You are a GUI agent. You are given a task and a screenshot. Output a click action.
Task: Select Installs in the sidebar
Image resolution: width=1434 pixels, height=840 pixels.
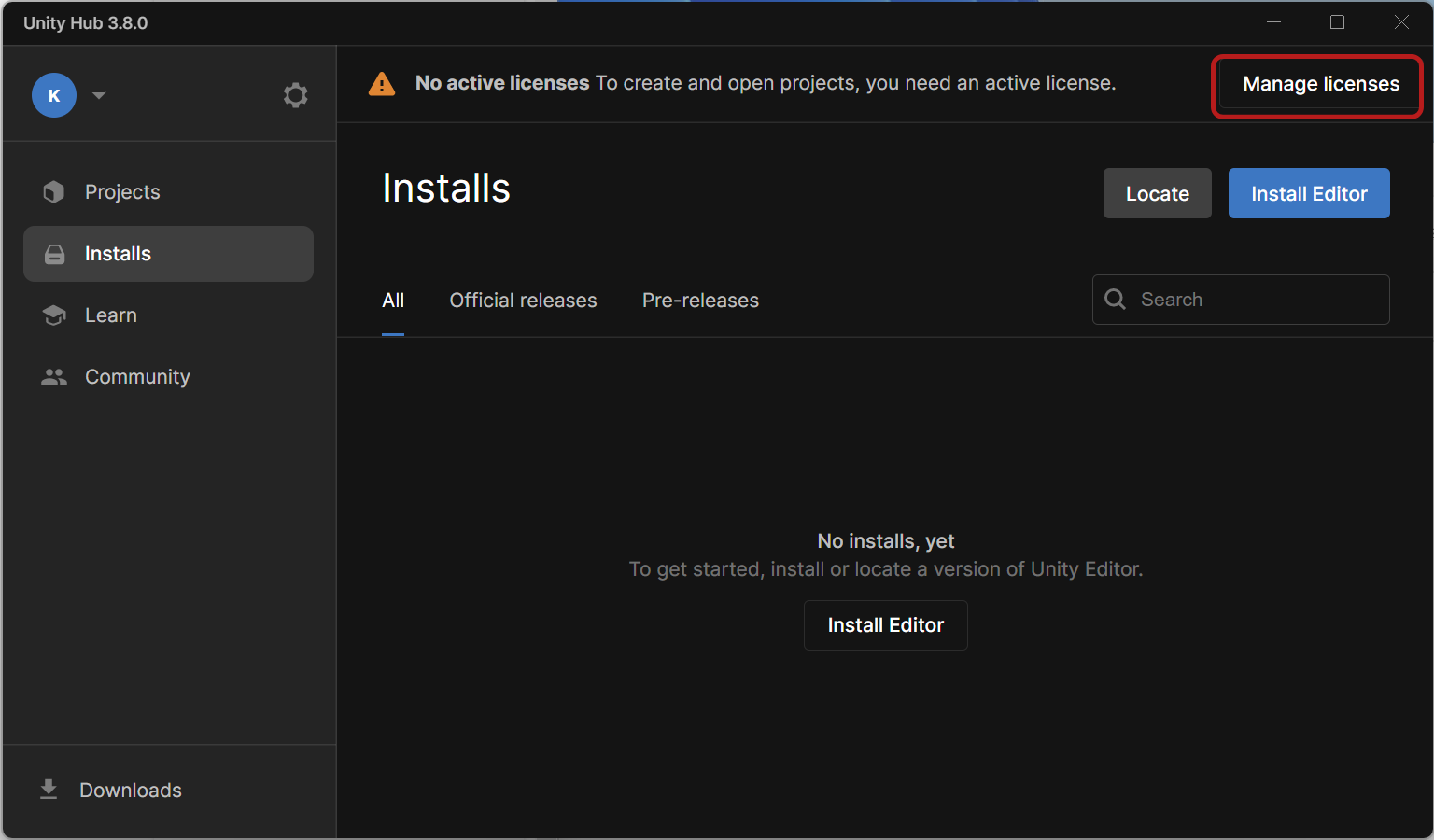(168, 254)
